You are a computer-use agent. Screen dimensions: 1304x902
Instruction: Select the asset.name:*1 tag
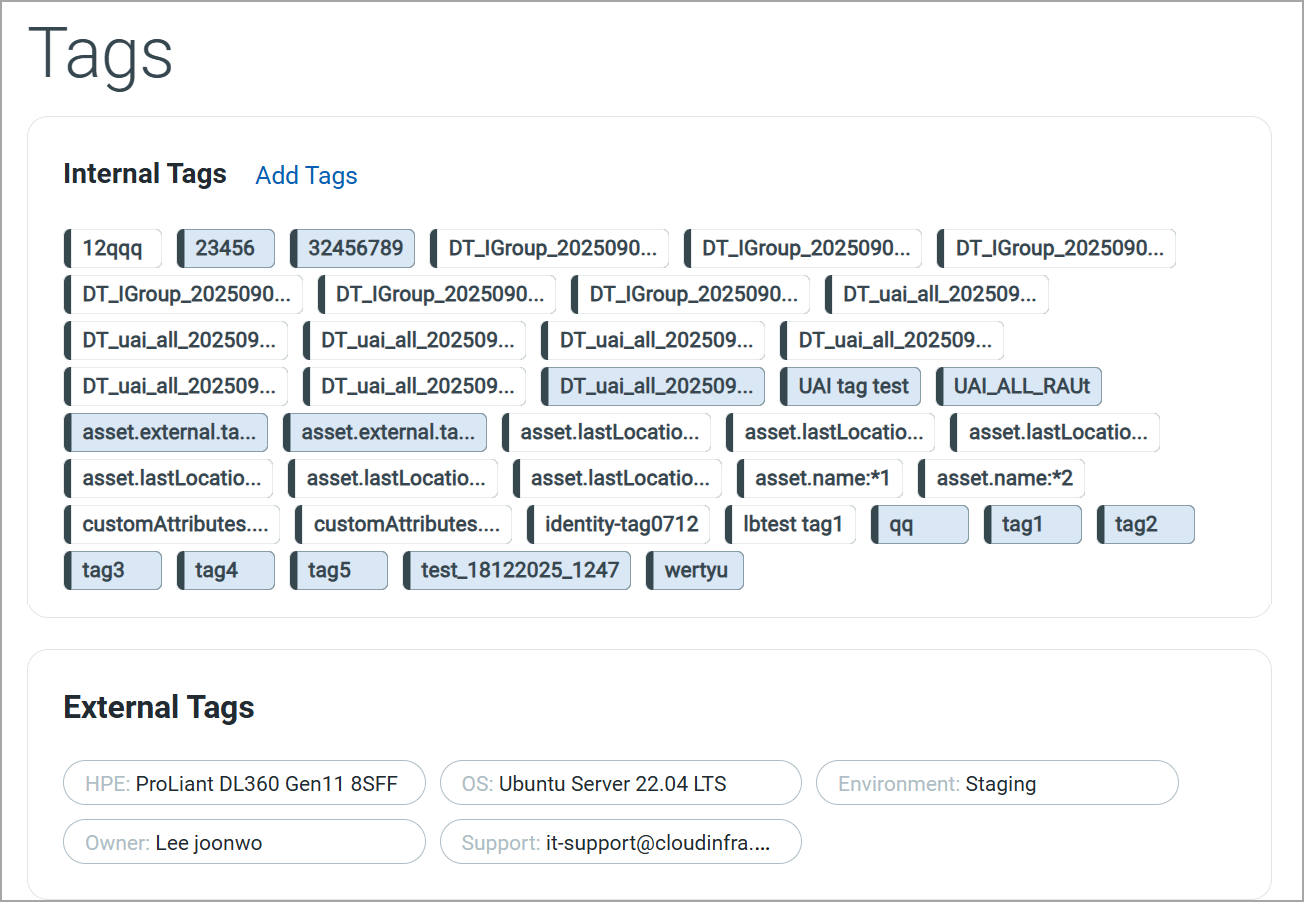pos(822,479)
